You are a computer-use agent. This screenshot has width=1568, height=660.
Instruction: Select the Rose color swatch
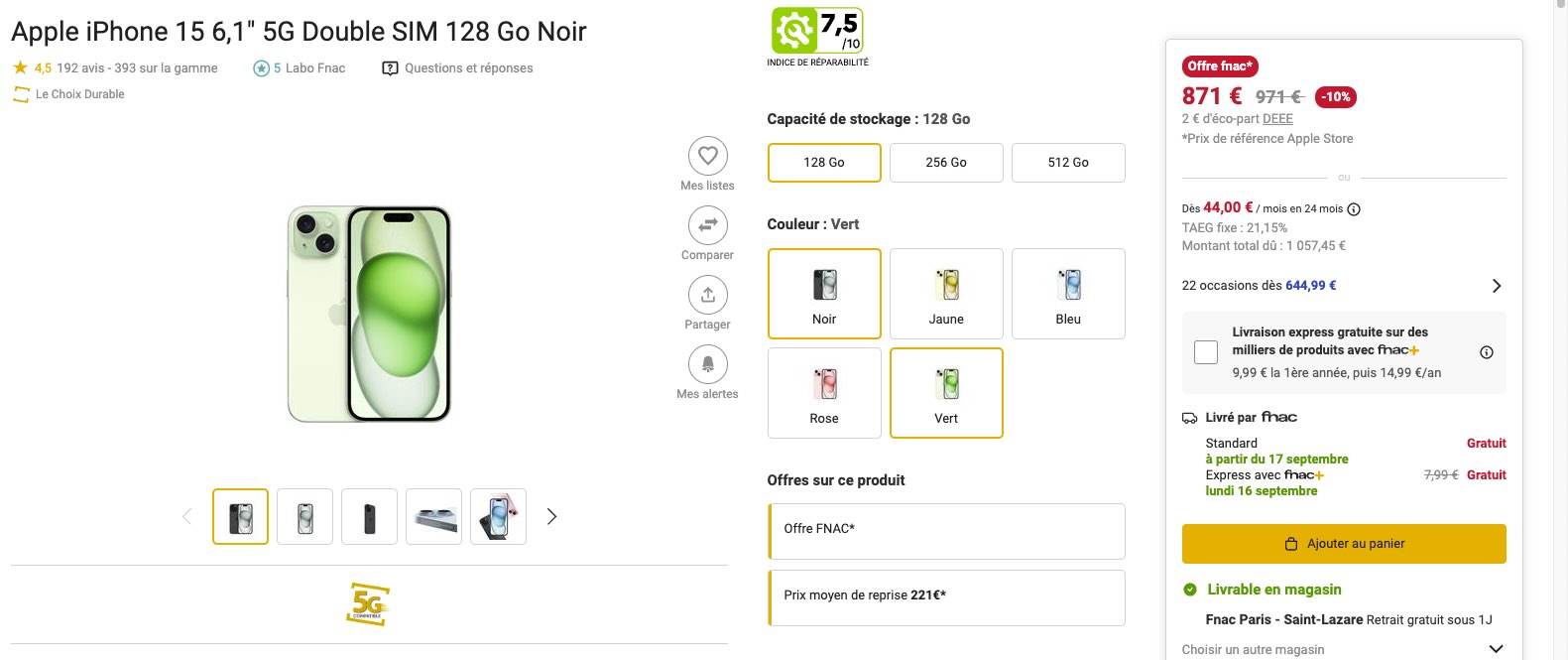(x=824, y=392)
